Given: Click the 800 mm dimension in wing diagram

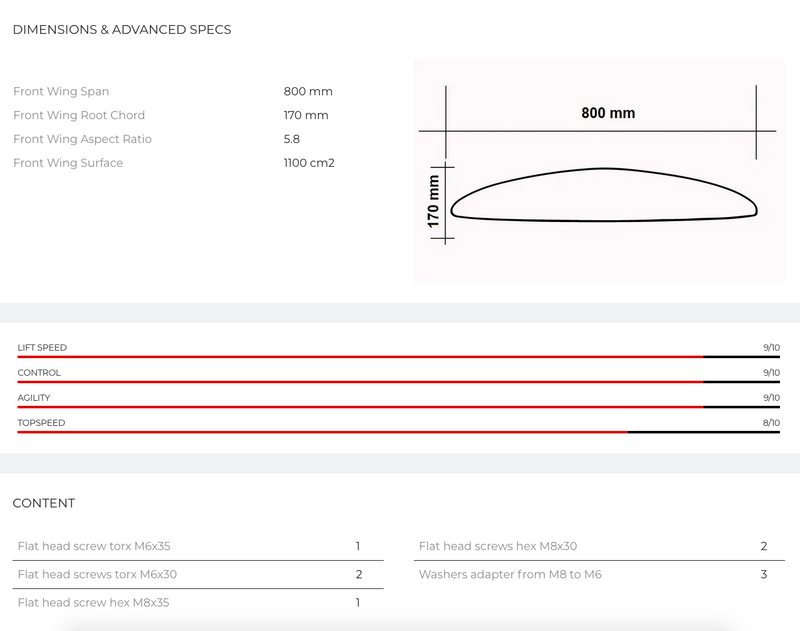Looking at the screenshot, I should (608, 113).
